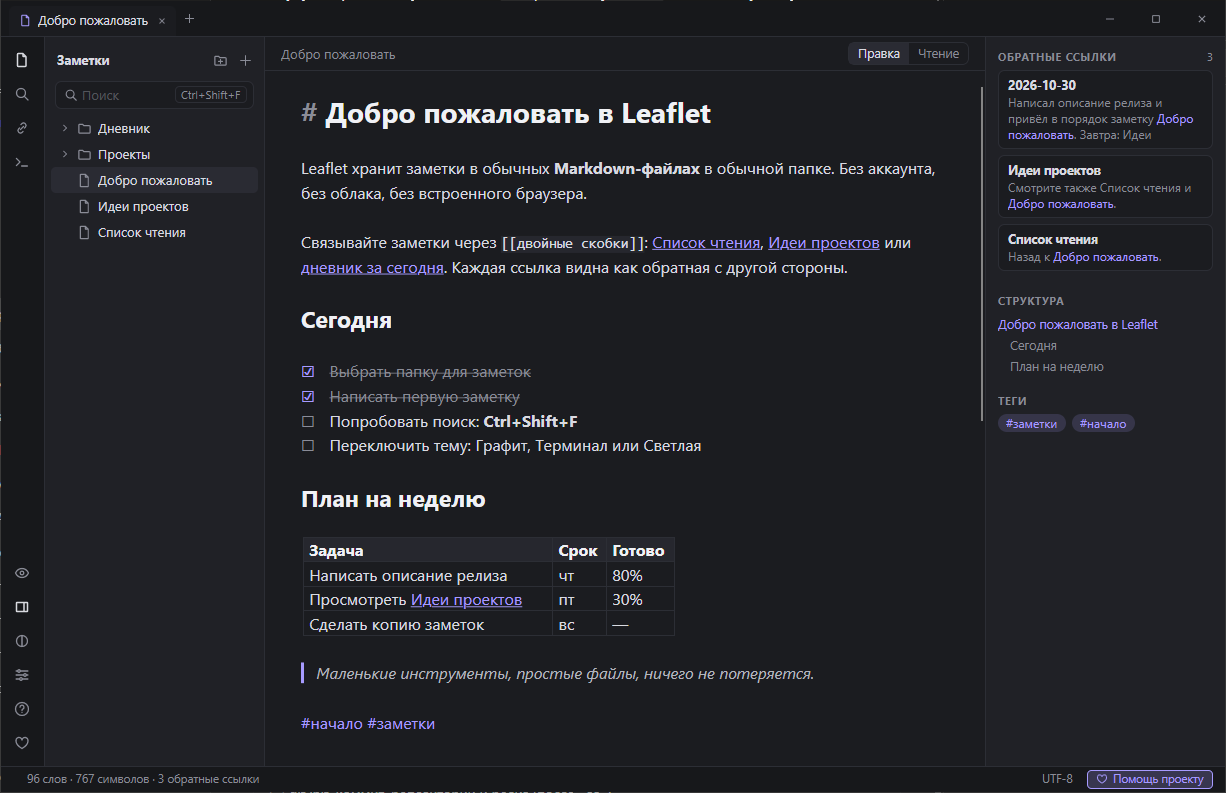Switch theme with the half-circle contrast icon
Image resolution: width=1226 pixels, height=793 pixels.
[22, 641]
